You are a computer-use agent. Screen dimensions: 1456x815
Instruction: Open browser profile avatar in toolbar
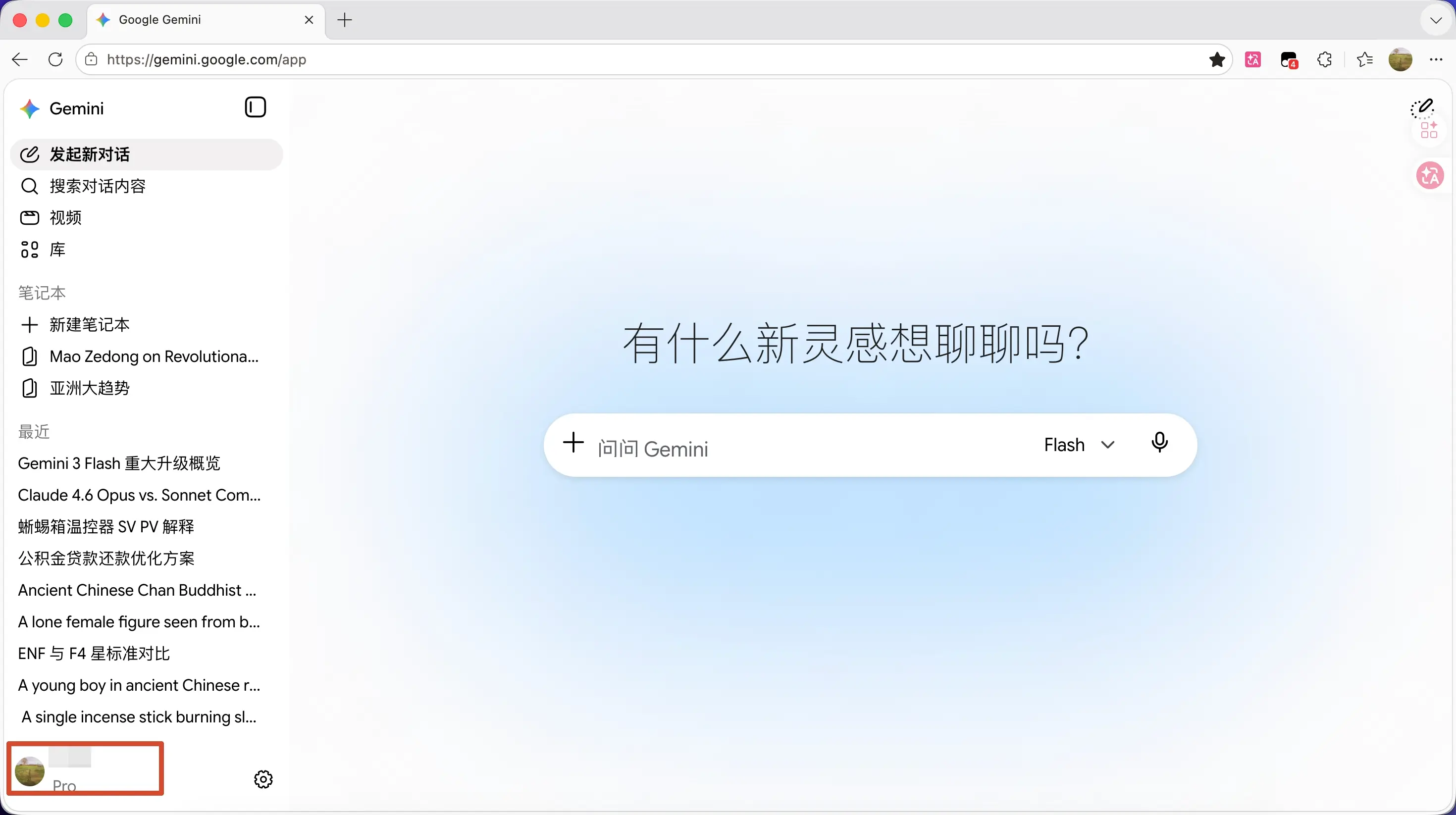click(1400, 59)
